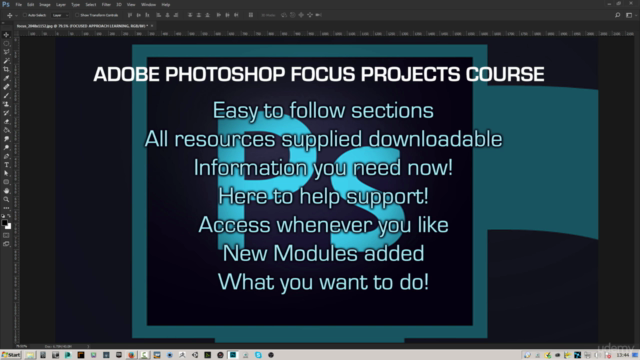Open the Move tool preset picker arrow
The image size is (640, 360).
(x=16, y=15)
